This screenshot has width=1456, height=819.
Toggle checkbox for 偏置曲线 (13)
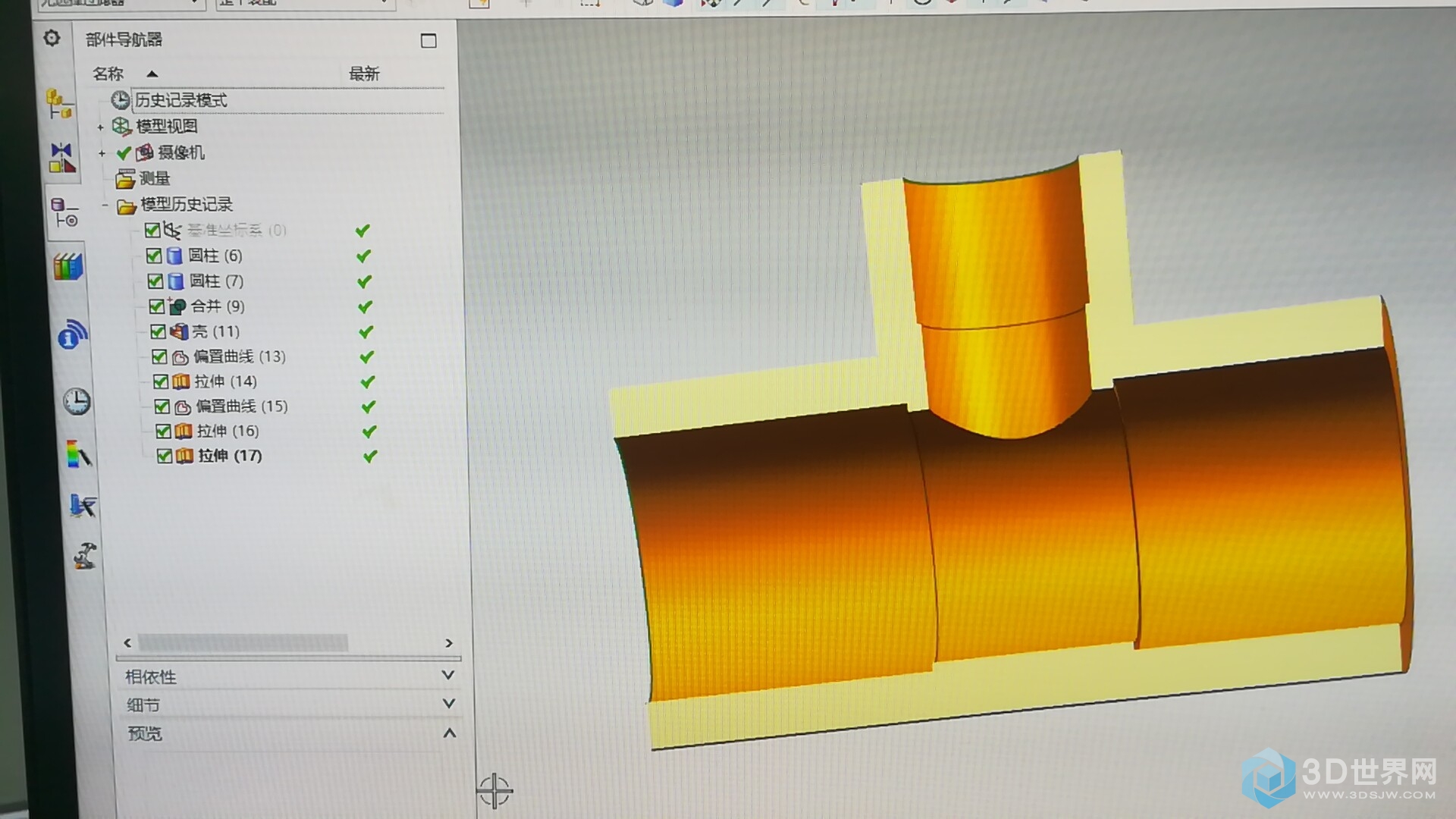click(159, 356)
